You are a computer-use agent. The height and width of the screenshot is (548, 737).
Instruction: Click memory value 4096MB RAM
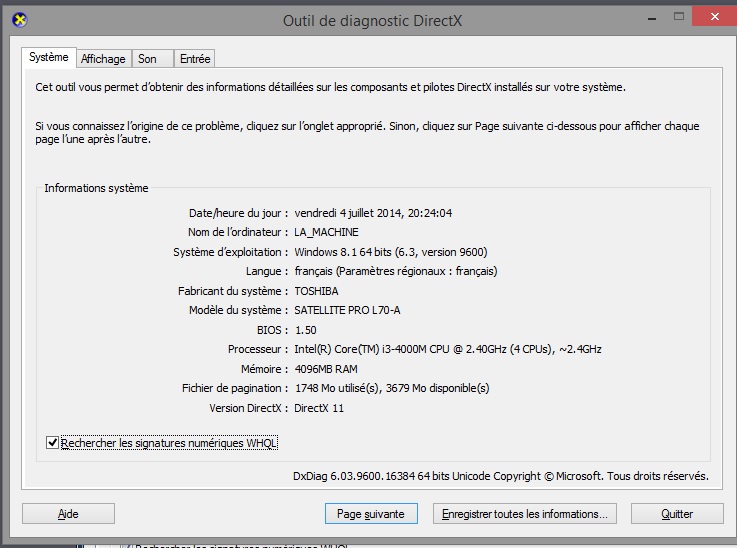pyautogui.click(x=326, y=369)
